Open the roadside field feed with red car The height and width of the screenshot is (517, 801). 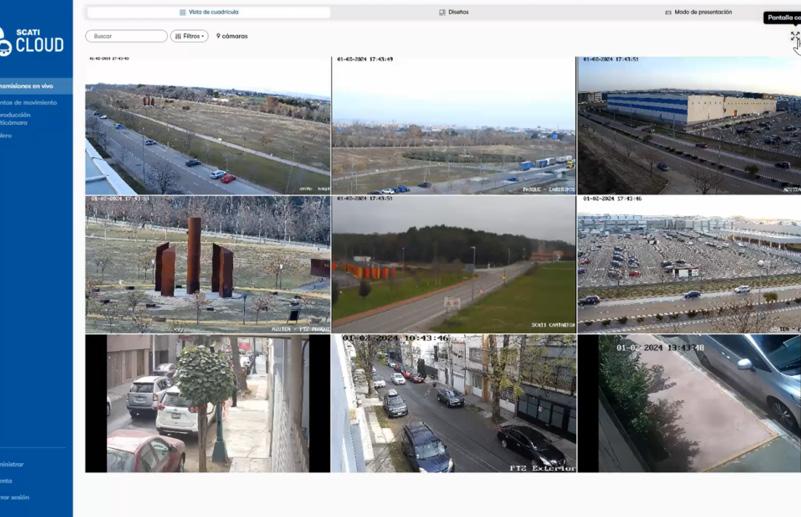(x=208, y=125)
